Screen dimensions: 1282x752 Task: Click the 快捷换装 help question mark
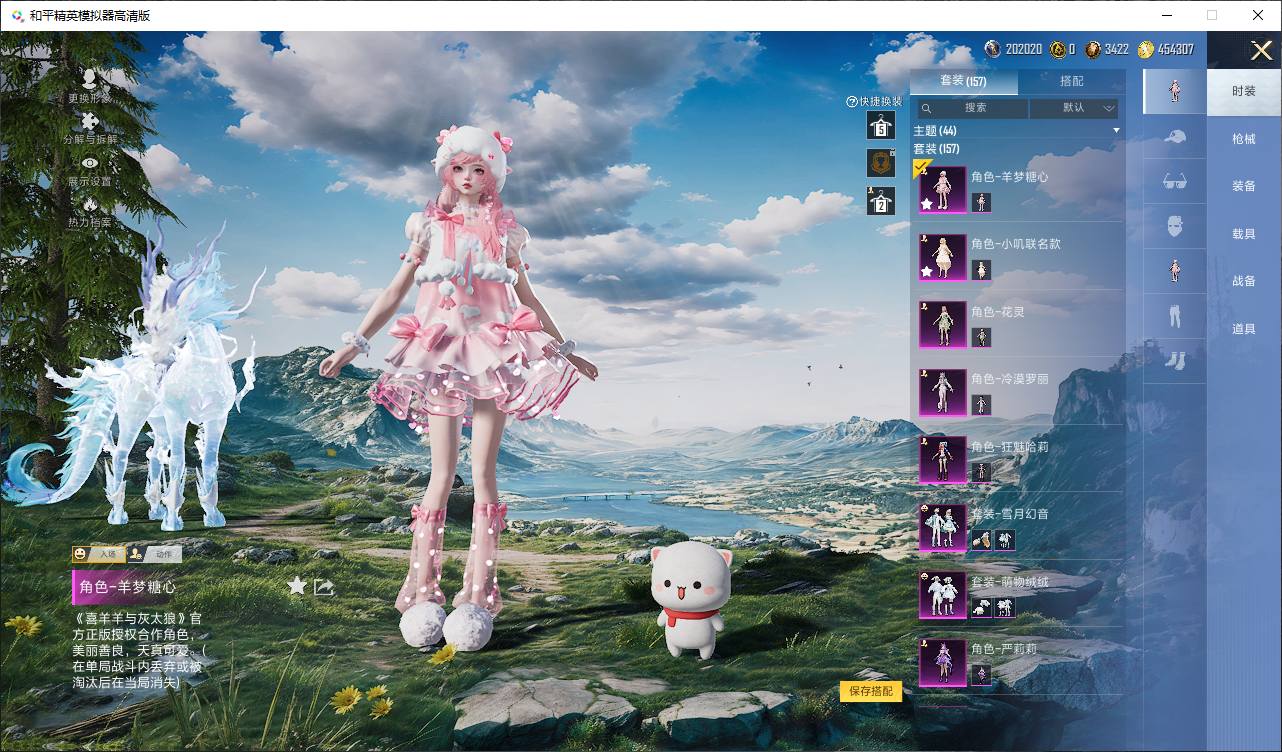(852, 101)
